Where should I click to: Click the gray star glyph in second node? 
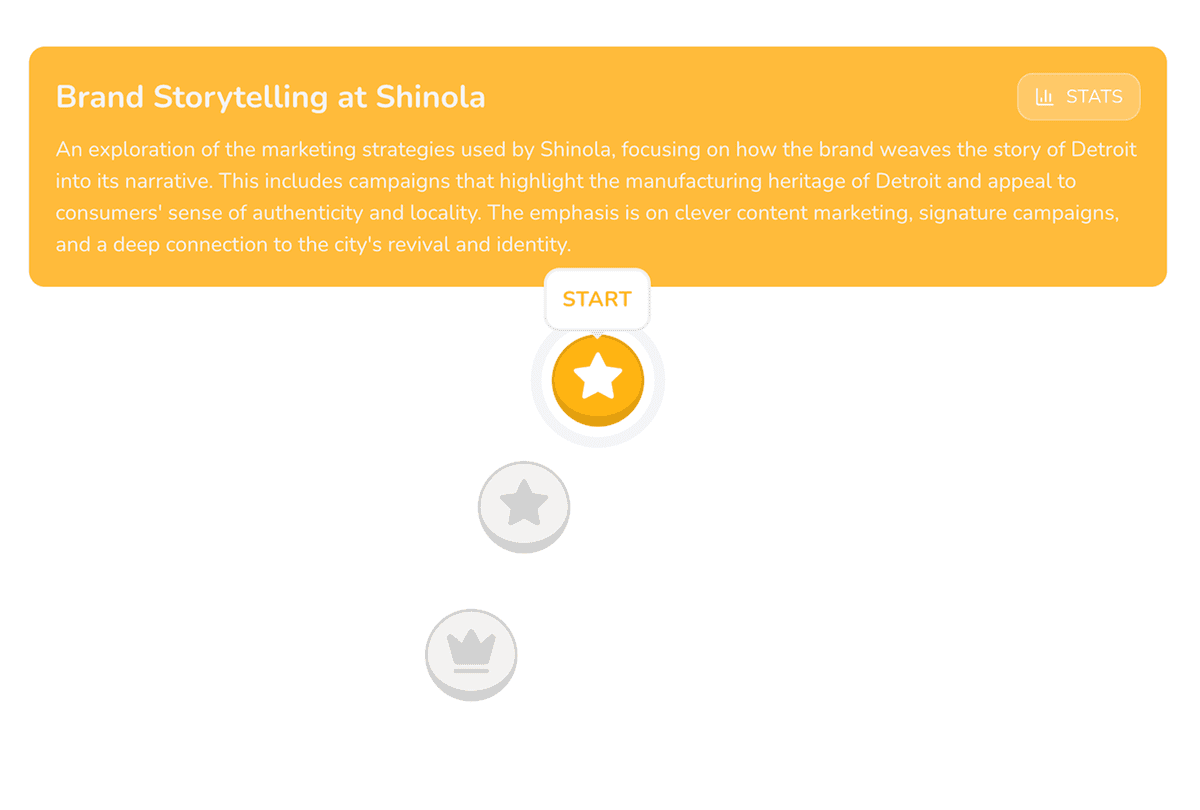coord(524,503)
